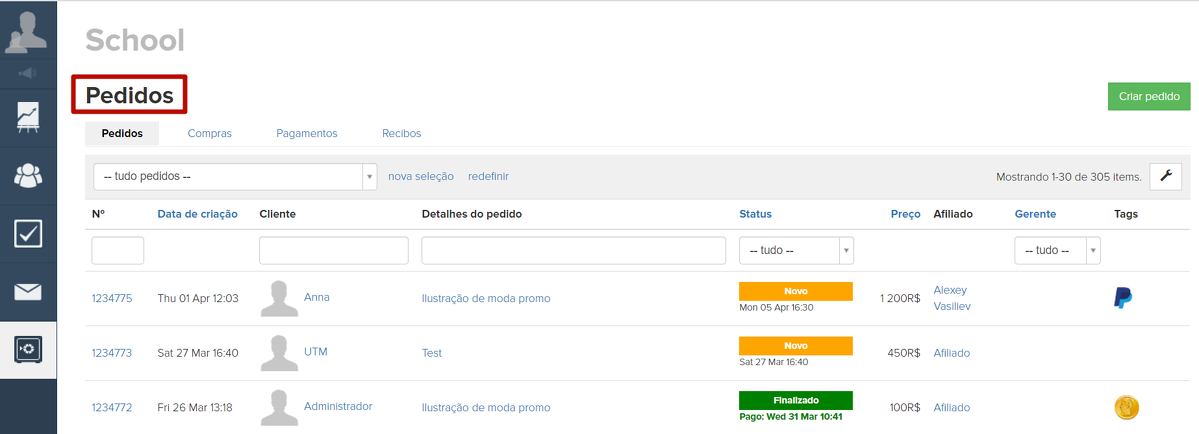Click the PayPal tag icon on order 1234775
Screen dimensions: 1199x434
tap(1123, 298)
